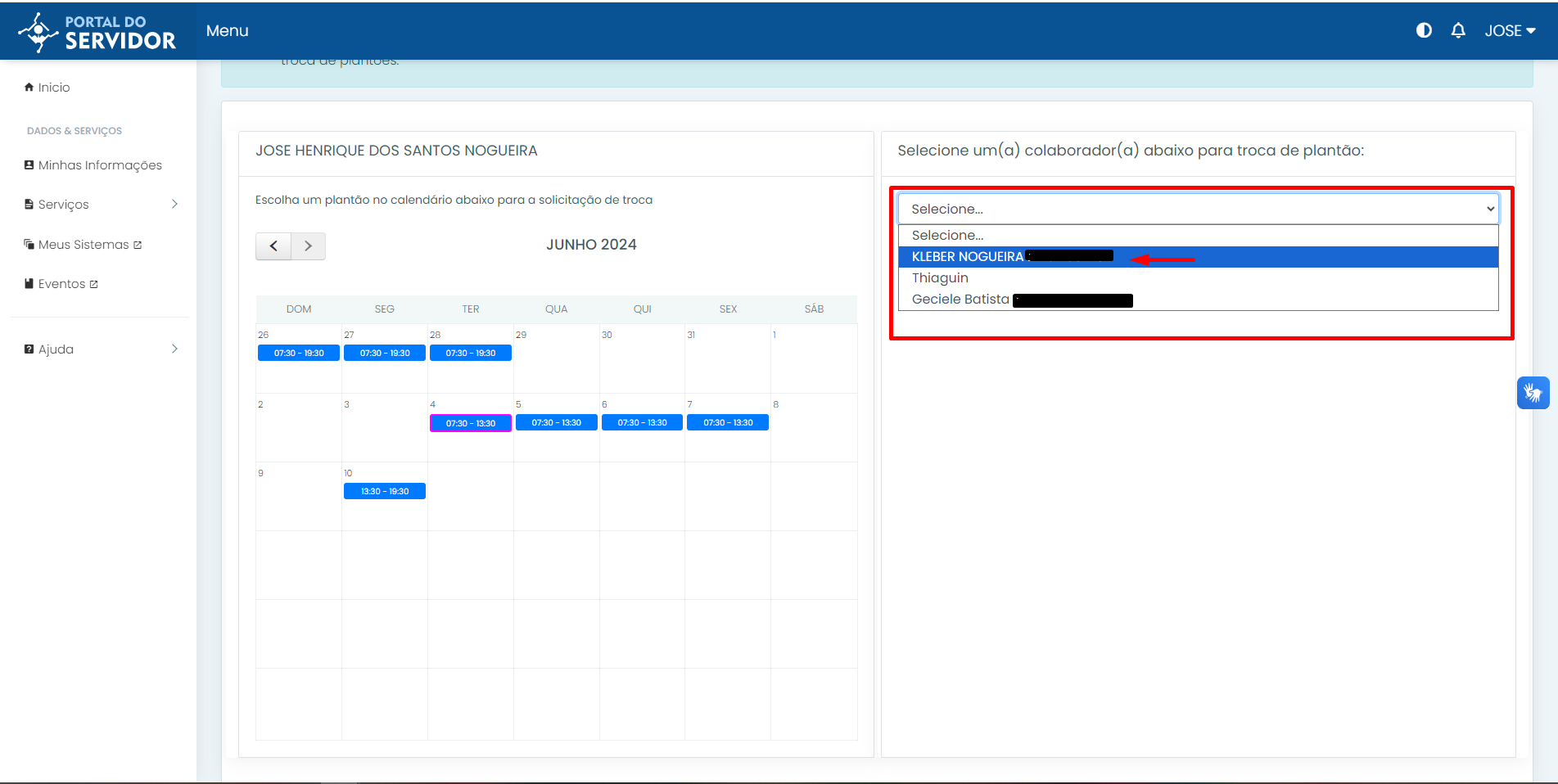Select the day 27 shift 07:30 - 19:30
1558x784 pixels.
[x=385, y=353]
